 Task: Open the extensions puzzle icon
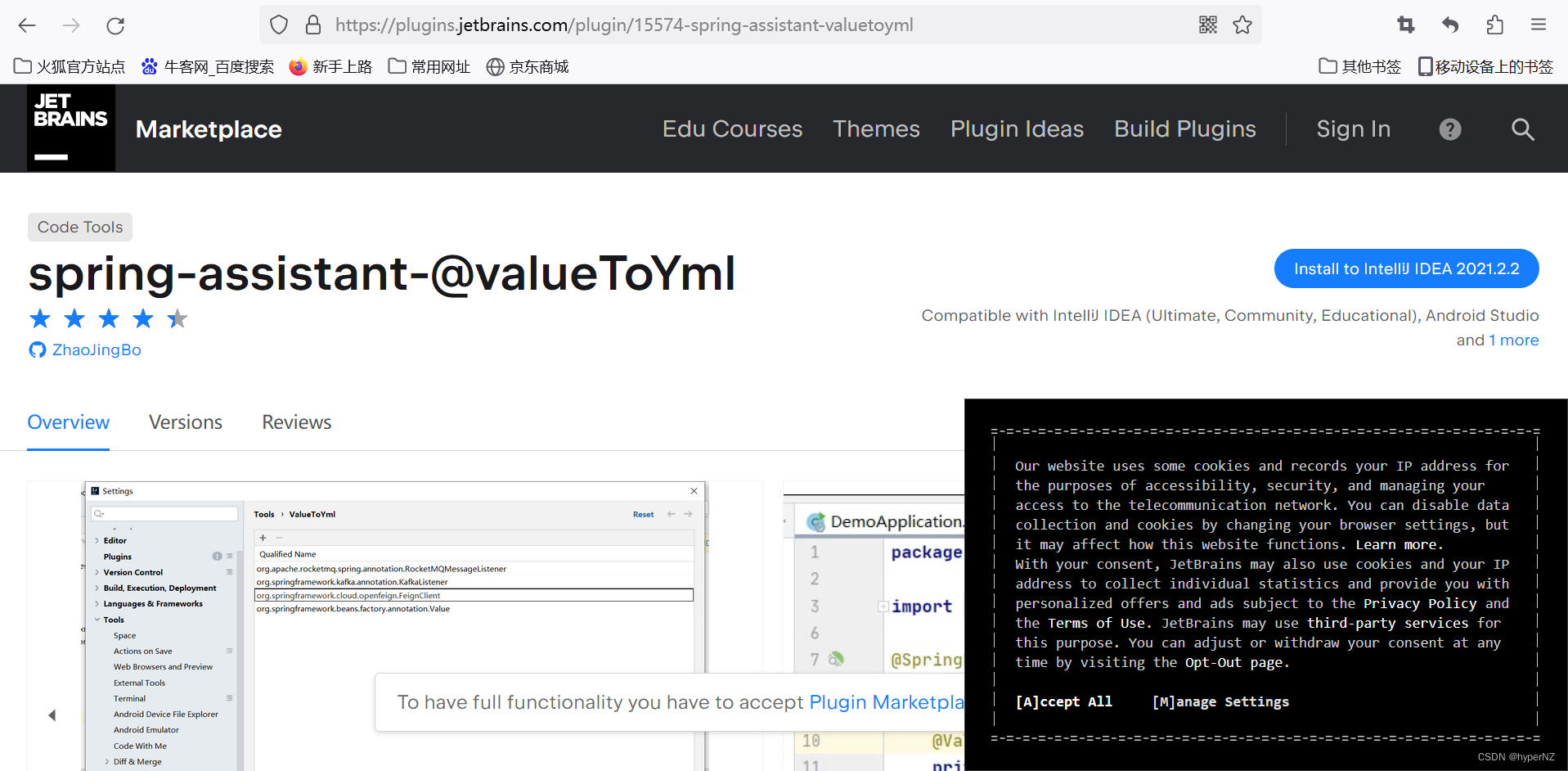coord(1494,25)
